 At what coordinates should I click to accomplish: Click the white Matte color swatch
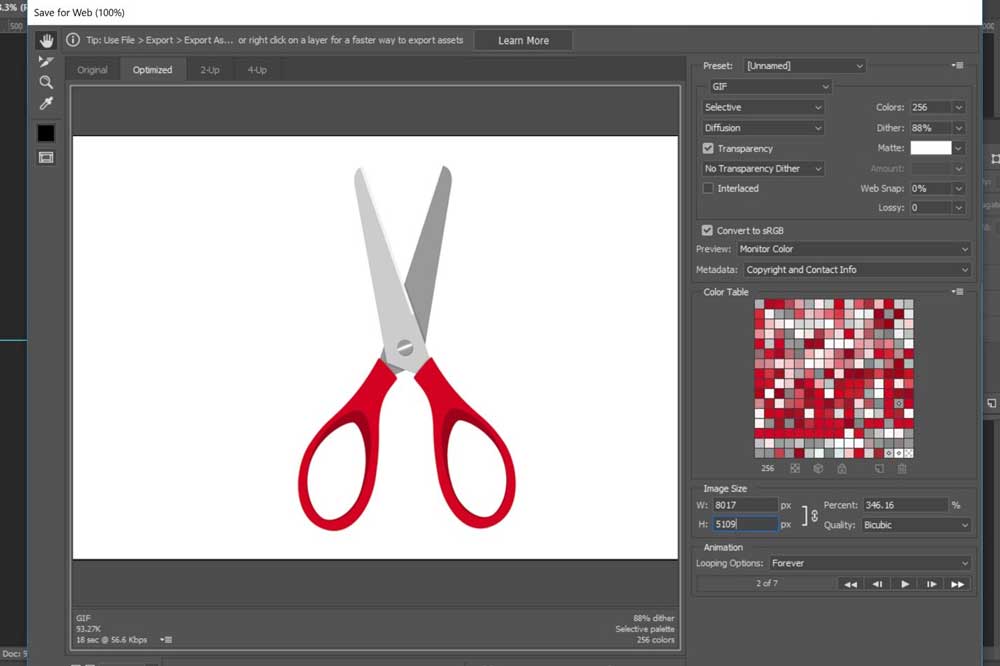click(x=930, y=148)
